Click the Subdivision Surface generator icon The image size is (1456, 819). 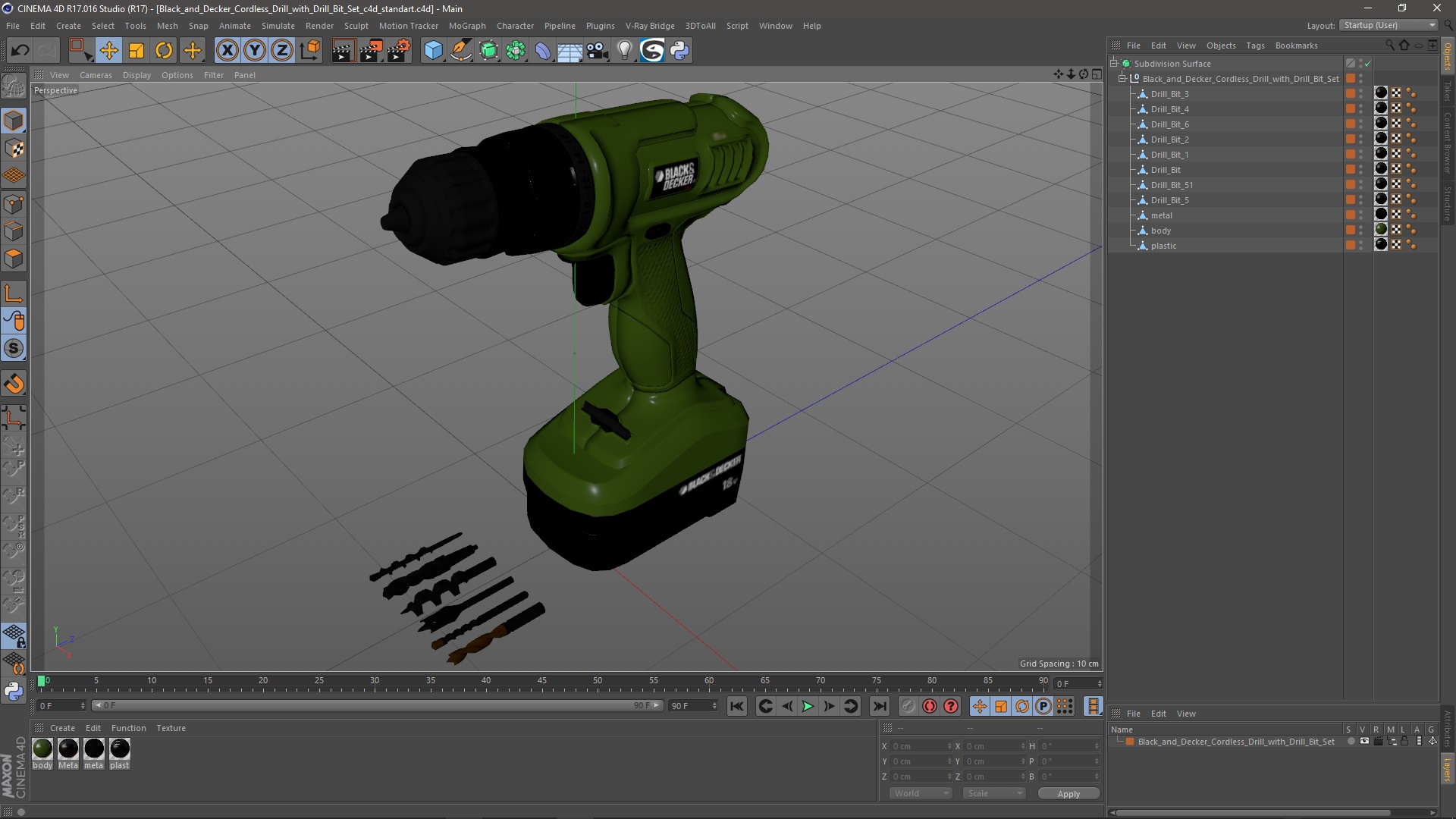(488, 51)
